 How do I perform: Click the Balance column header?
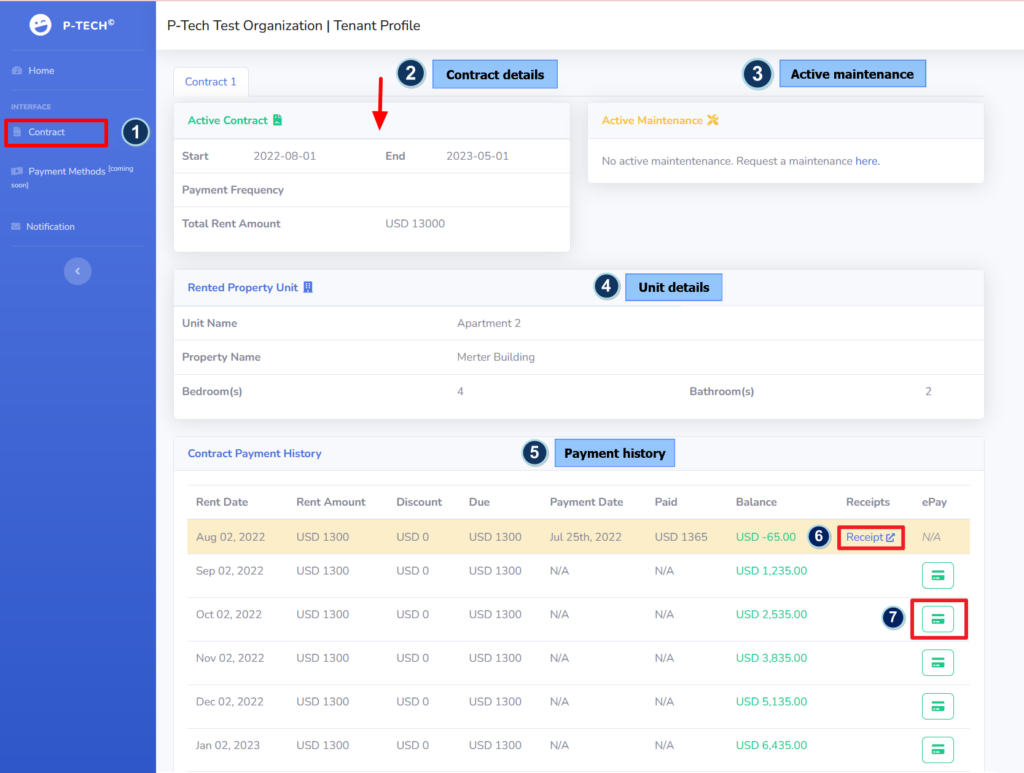756,502
